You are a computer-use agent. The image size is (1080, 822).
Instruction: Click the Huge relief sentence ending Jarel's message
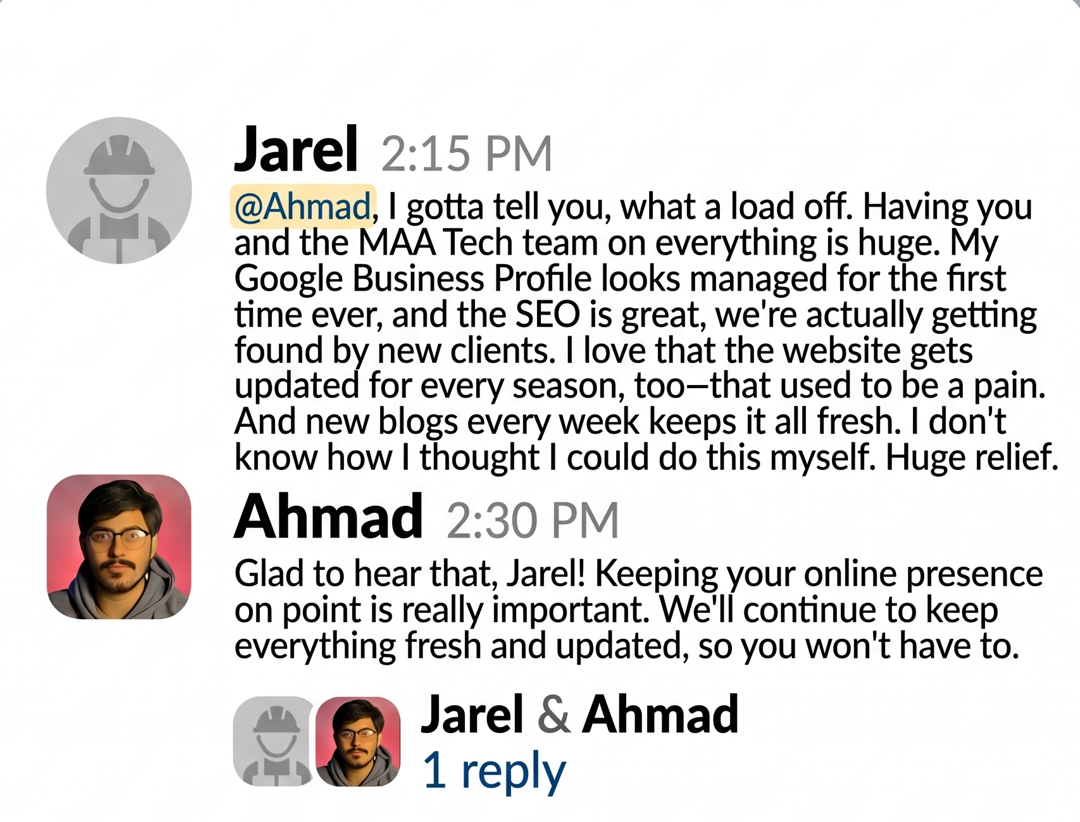tap(971, 458)
